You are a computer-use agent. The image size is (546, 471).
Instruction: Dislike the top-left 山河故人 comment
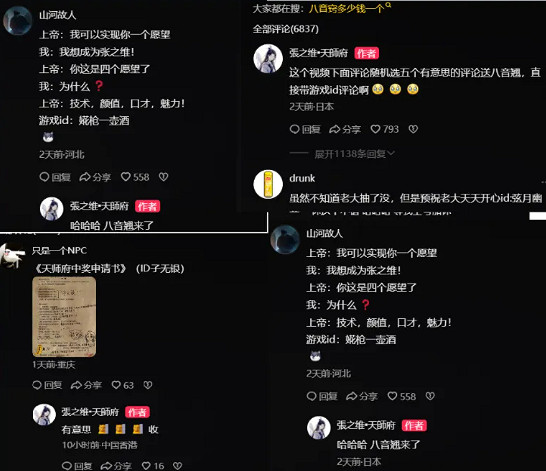pyautogui.click(x=164, y=177)
